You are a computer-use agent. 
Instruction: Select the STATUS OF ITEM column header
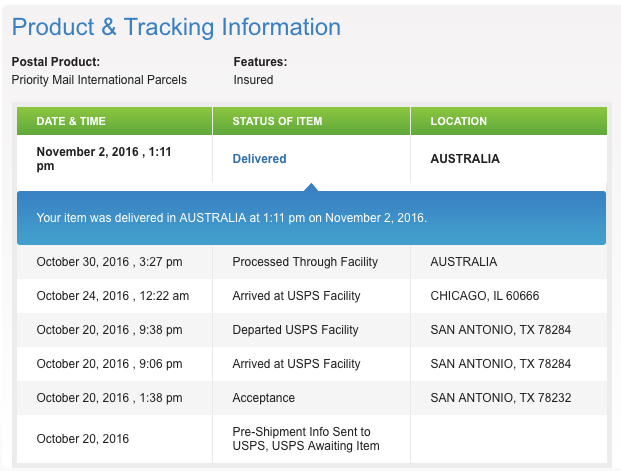277,121
